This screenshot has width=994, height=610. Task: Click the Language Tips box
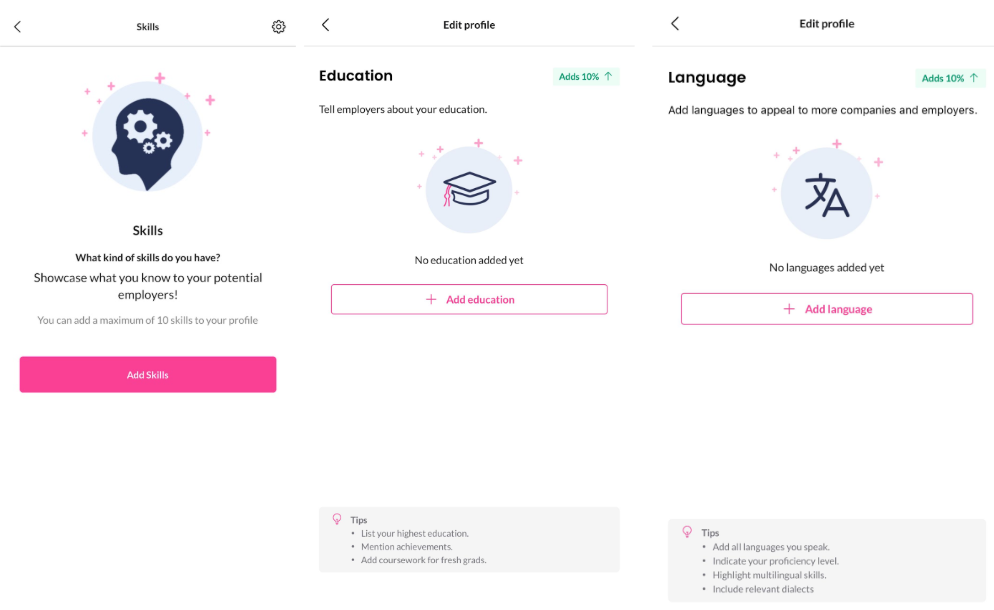[826, 561]
